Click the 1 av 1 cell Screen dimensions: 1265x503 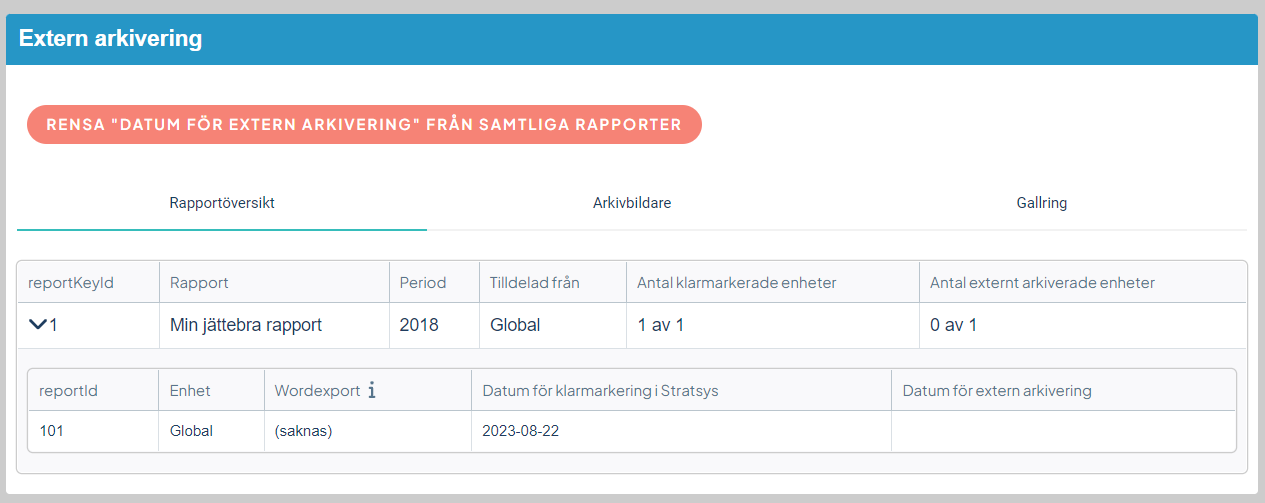[773, 325]
